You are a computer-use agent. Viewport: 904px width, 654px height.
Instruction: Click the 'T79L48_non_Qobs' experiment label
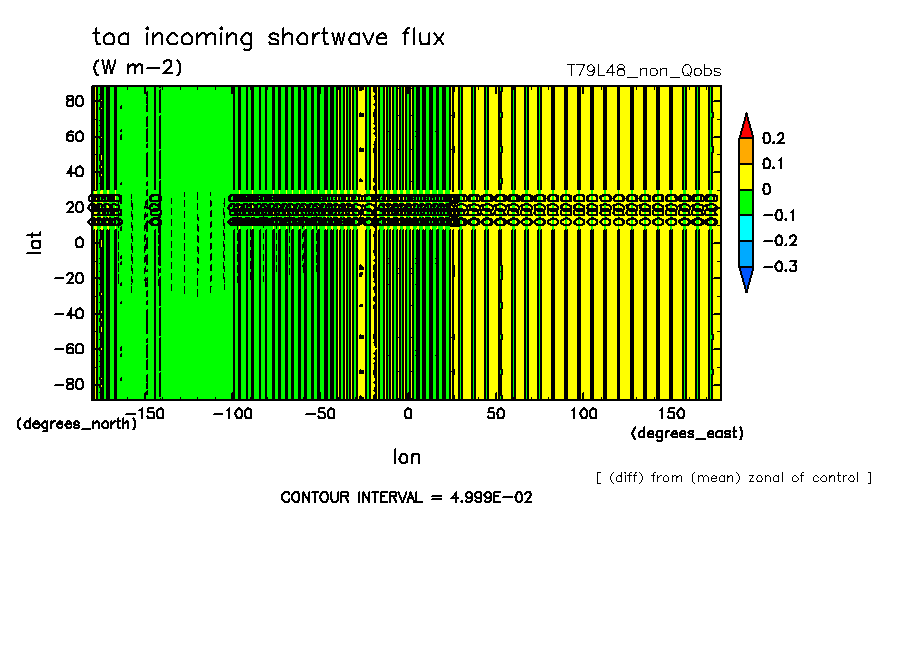click(x=643, y=71)
